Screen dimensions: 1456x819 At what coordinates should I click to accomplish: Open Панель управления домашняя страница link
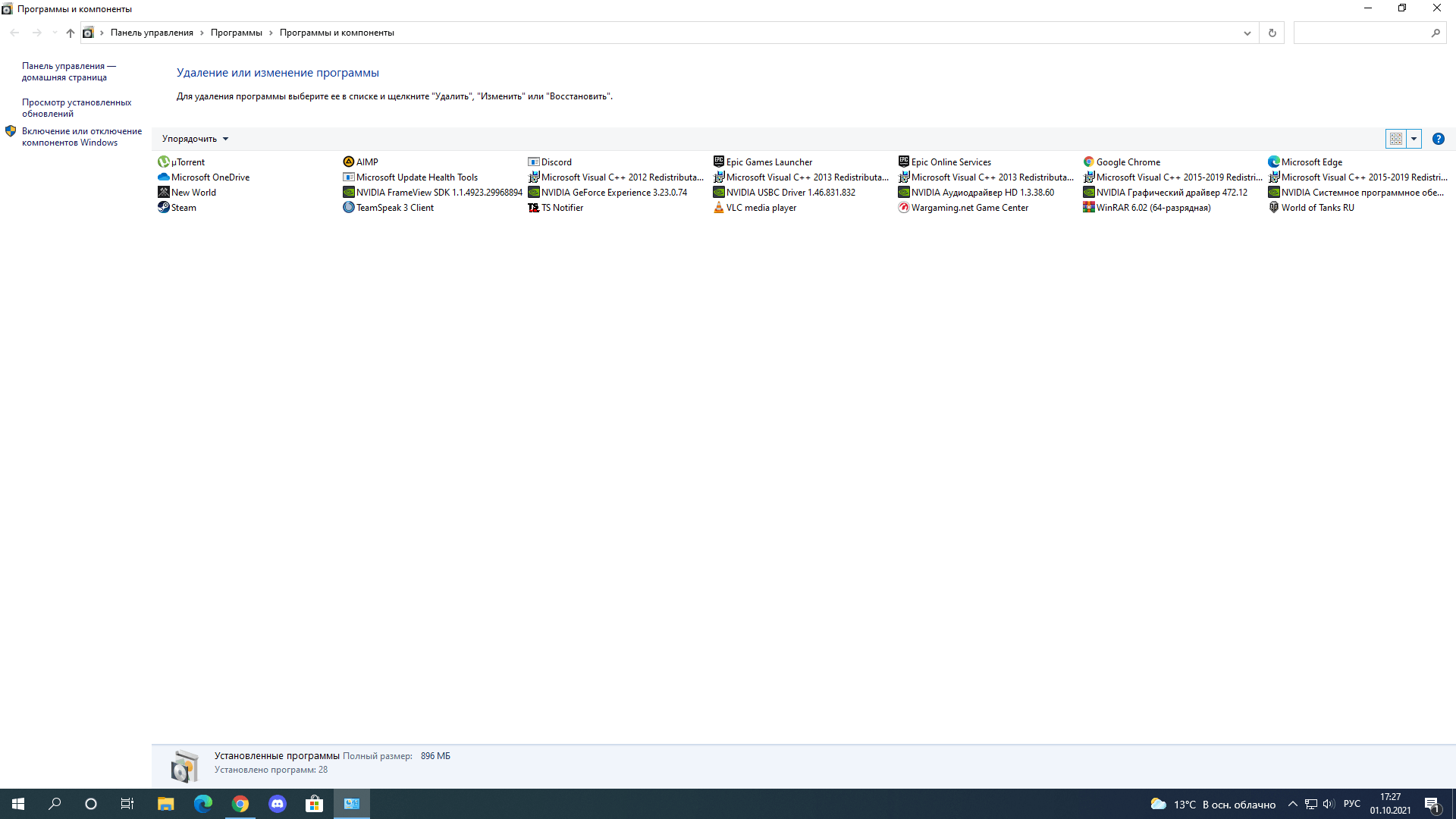pos(69,71)
